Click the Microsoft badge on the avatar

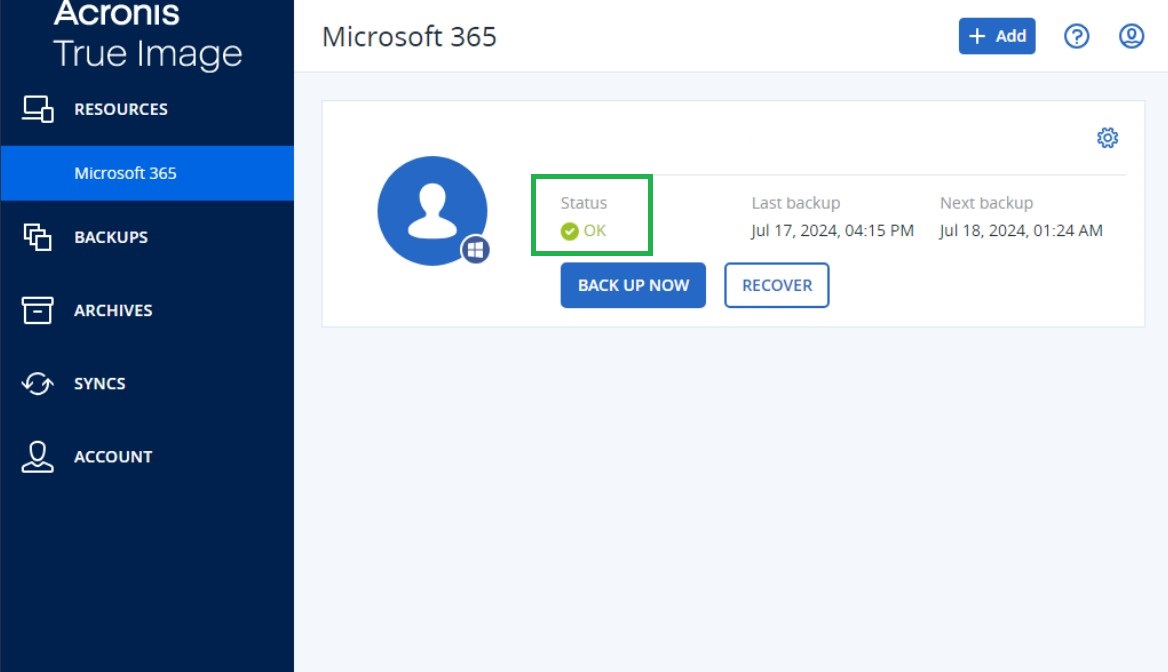coord(476,250)
